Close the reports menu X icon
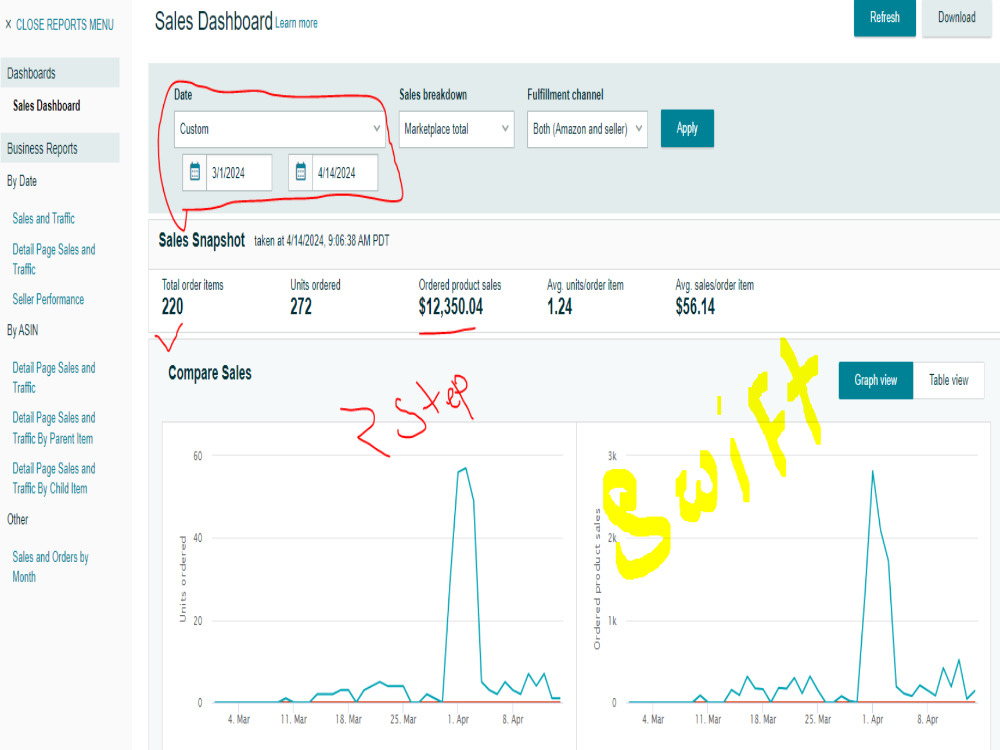 [8, 24]
